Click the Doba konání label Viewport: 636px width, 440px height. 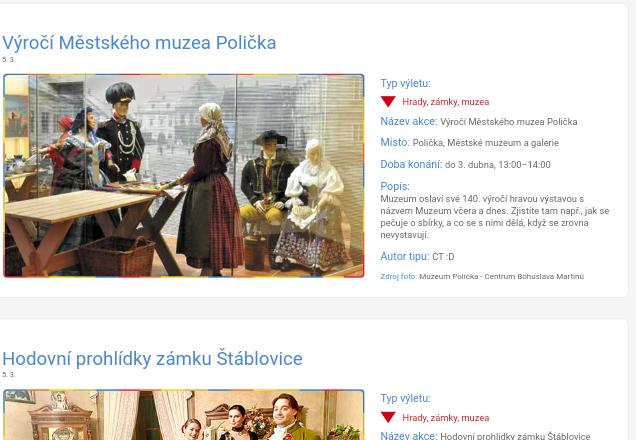pyautogui.click(x=411, y=164)
